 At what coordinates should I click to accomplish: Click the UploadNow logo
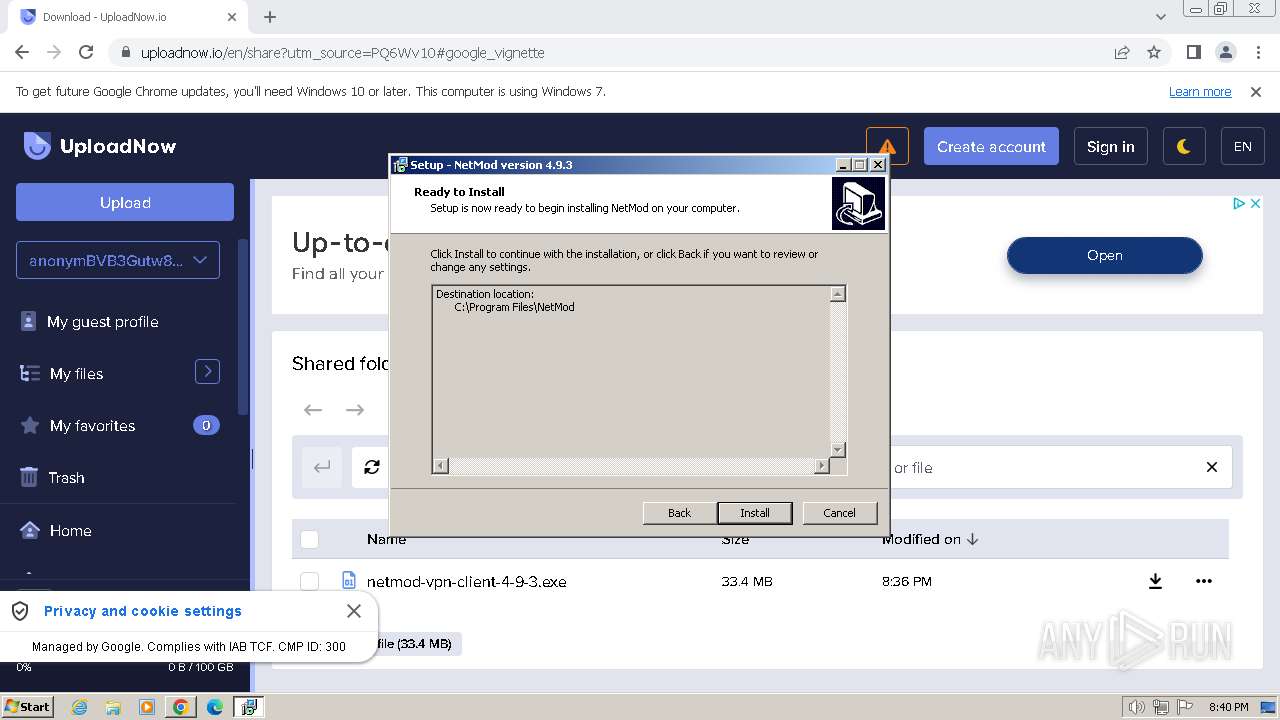point(100,146)
